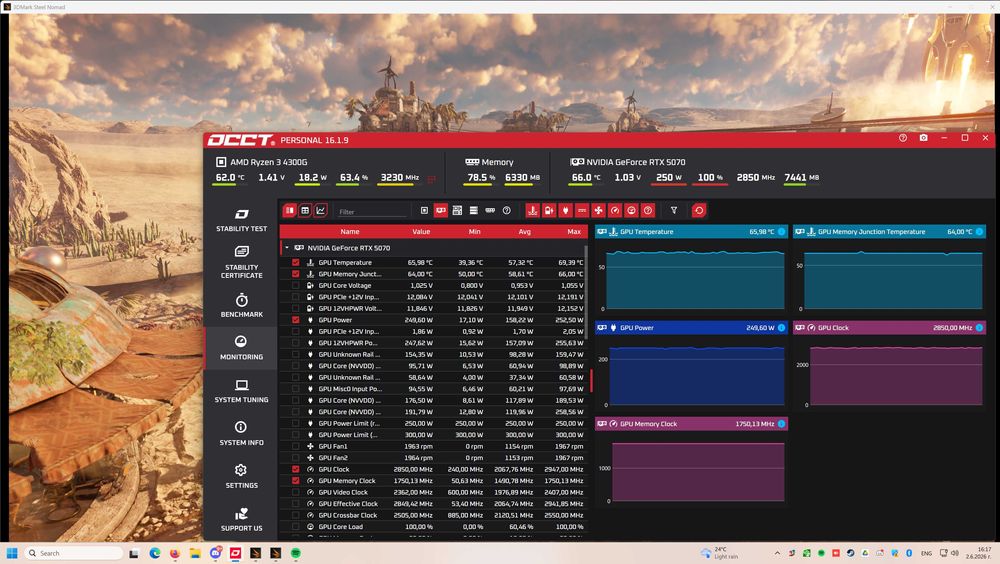Open the Stability Certificate section
Image resolution: width=1000 pixels, height=564 pixels.
click(x=241, y=262)
